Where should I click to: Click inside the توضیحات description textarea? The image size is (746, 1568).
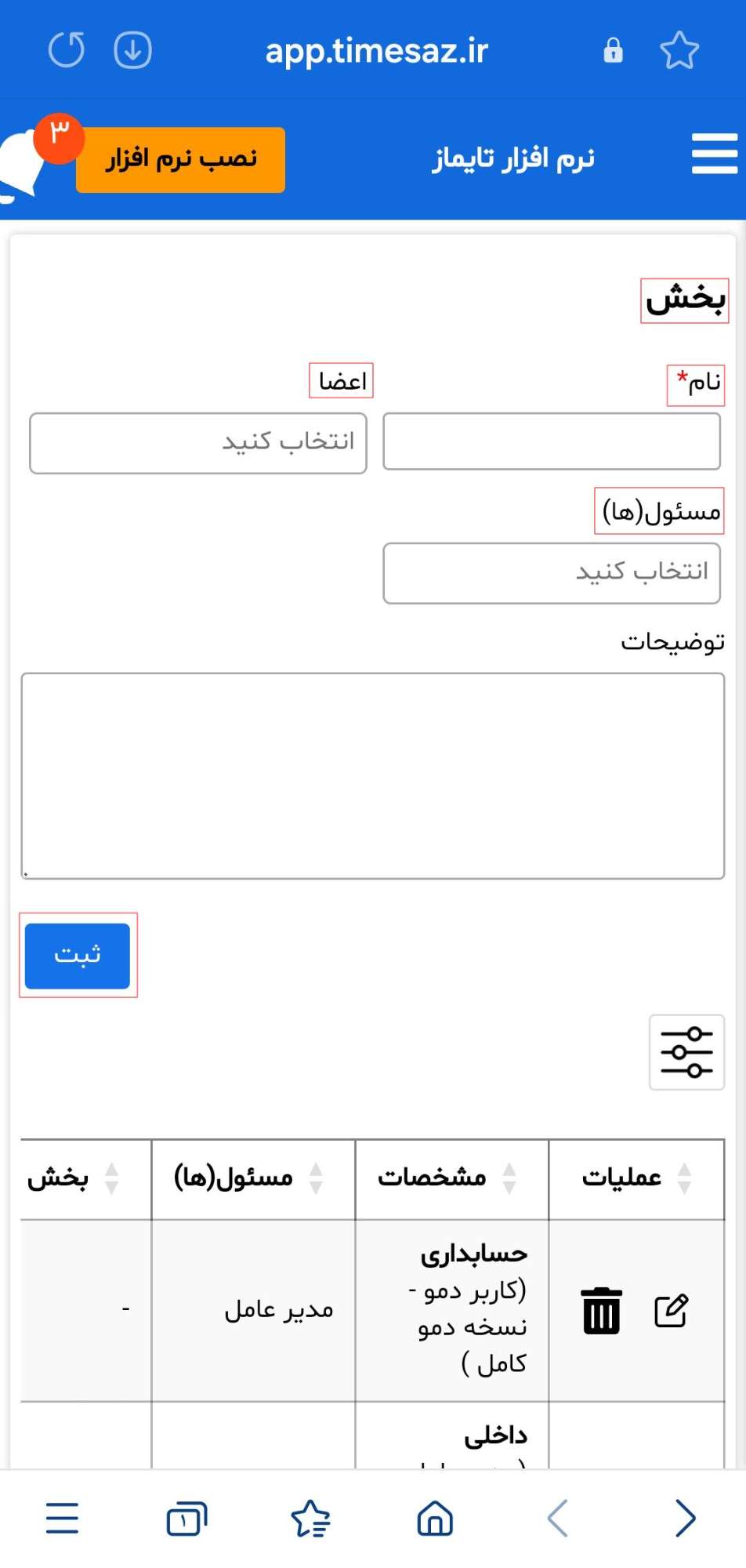373,775
